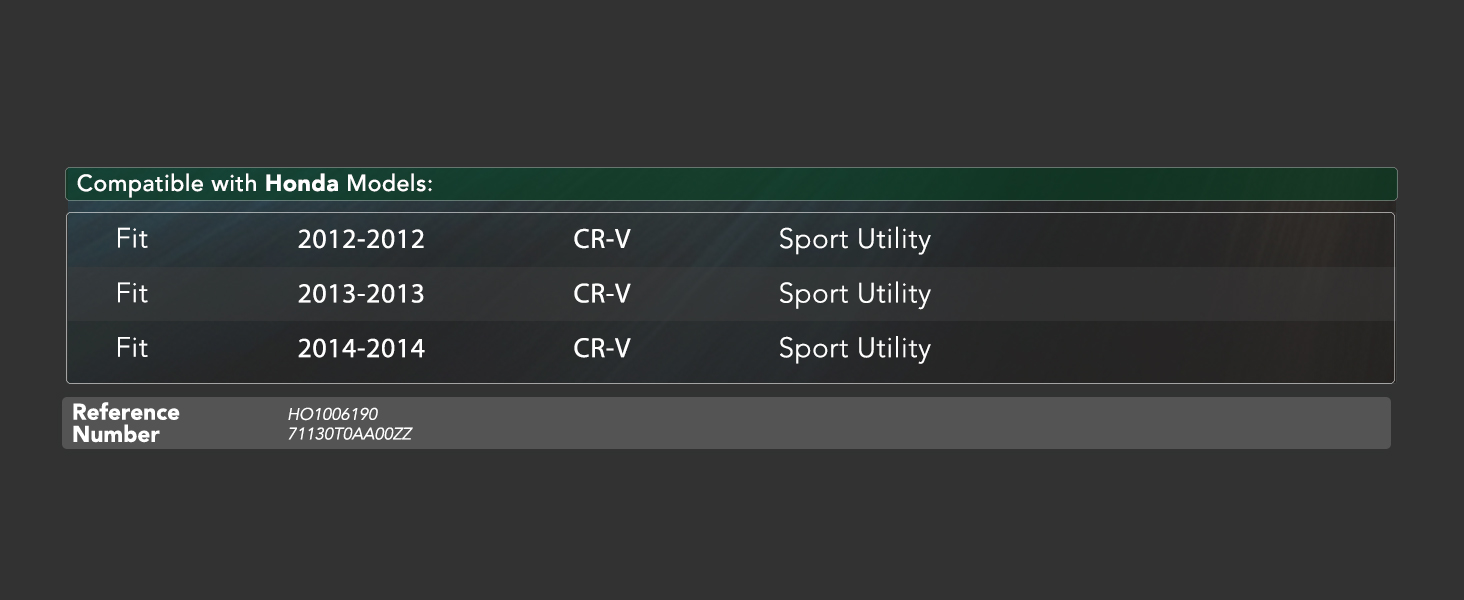Select the 2013-2013 year range

[361, 294]
